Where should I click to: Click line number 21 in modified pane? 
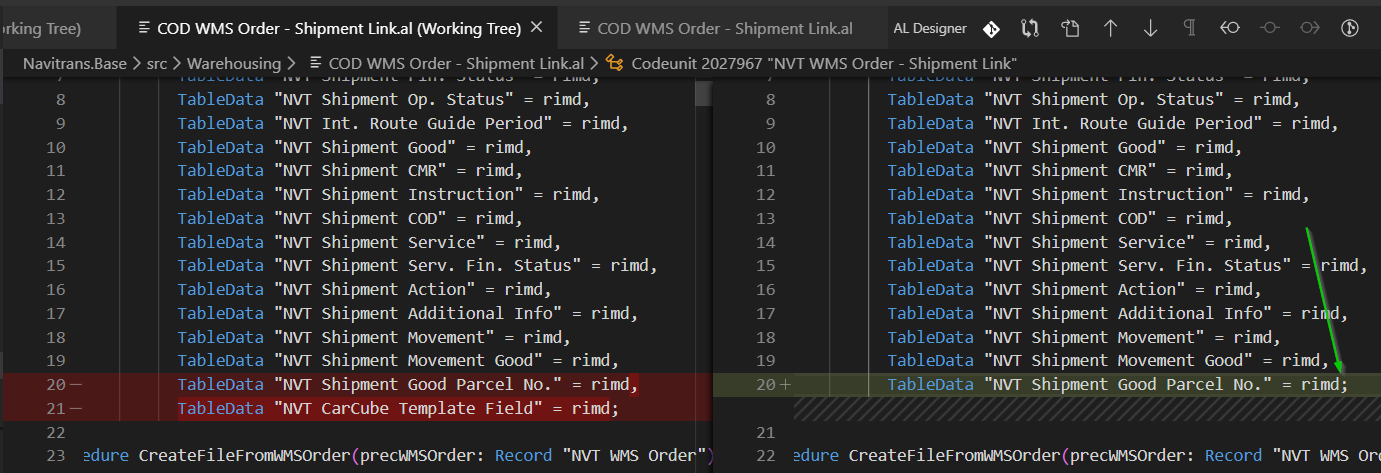(766, 431)
